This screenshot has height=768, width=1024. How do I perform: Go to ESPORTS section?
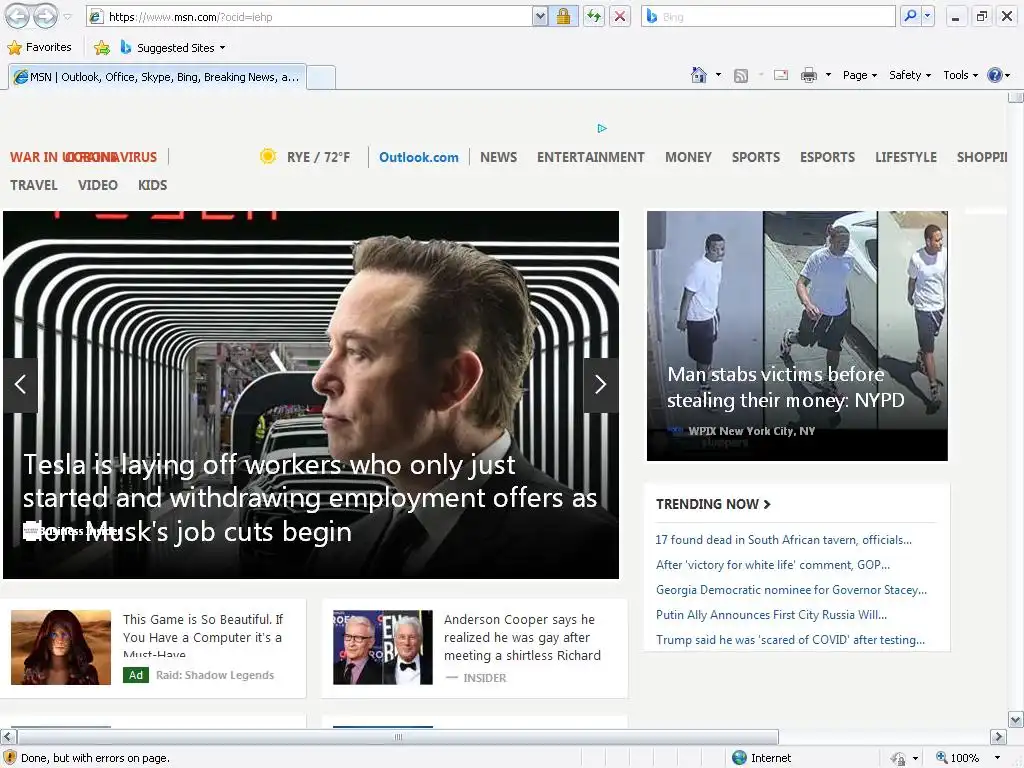click(827, 157)
